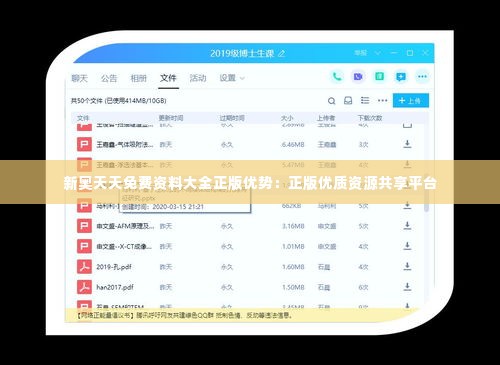Expand the chevron menu beside 举报
This screenshot has width=500, height=365.
click(x=378, y=53)
